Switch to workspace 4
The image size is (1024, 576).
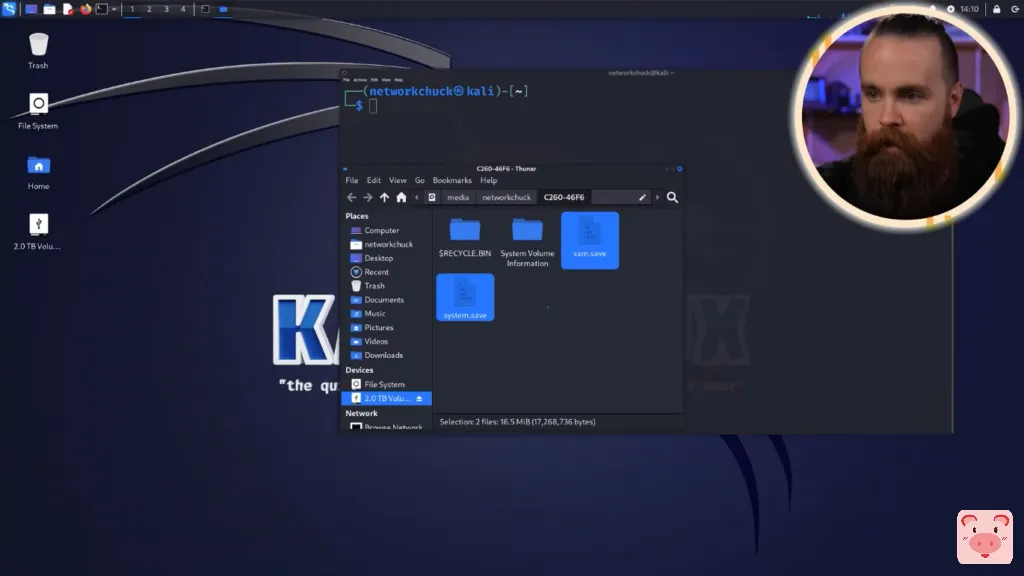pyautogui.click(x=183, y=9)
